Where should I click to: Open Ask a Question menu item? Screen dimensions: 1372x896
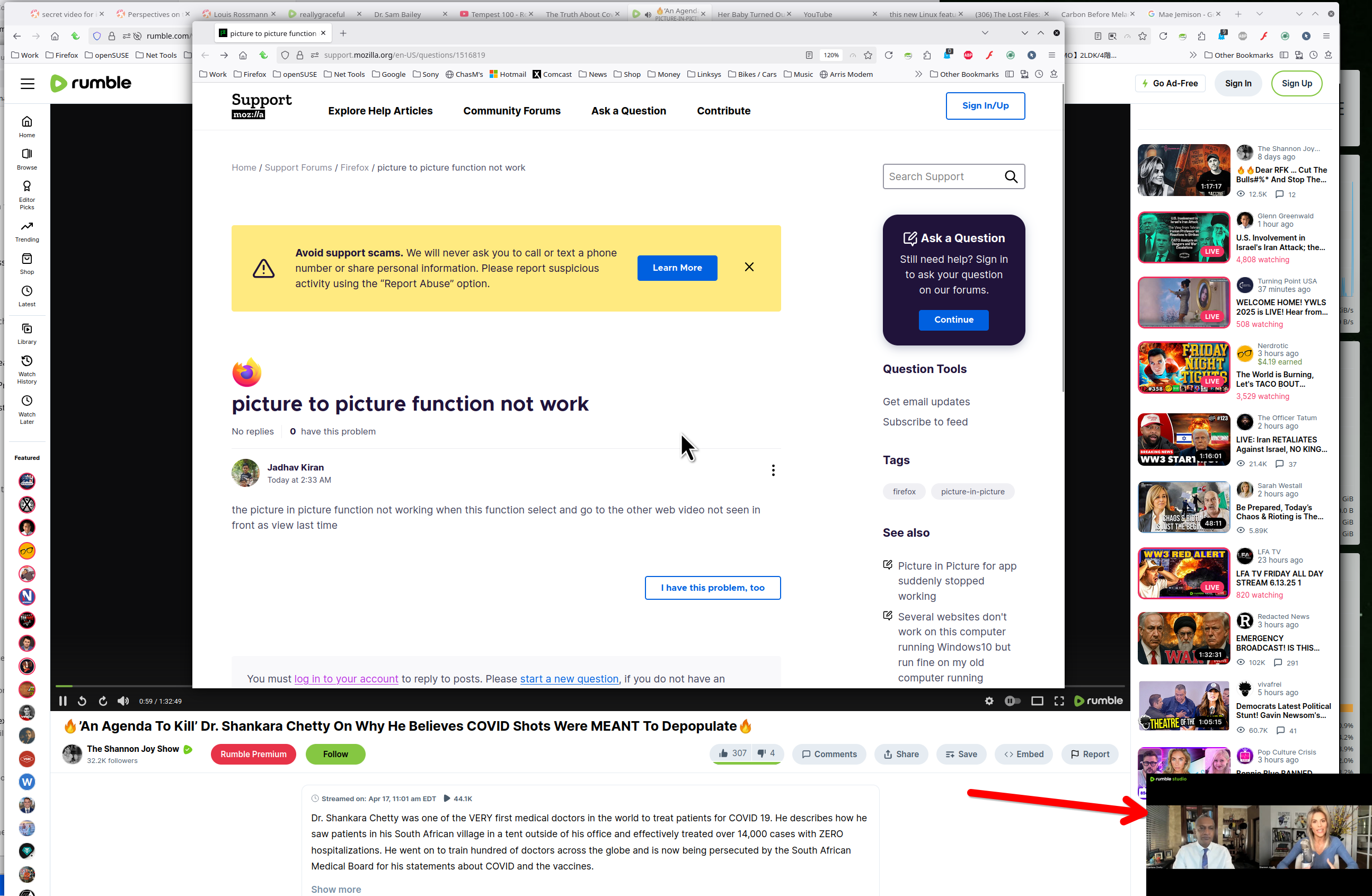[629, 111]
